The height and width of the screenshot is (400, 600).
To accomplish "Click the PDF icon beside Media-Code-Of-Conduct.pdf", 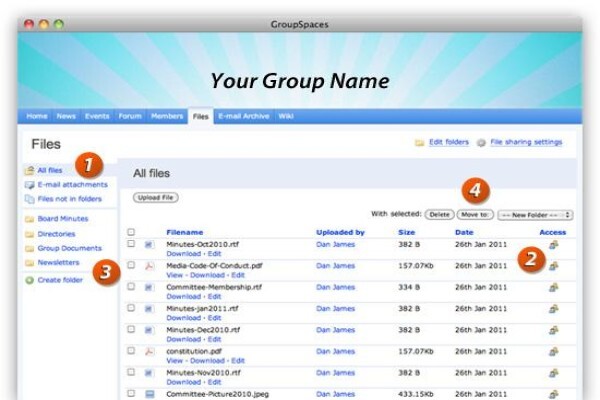I will [x=149, y=266].
